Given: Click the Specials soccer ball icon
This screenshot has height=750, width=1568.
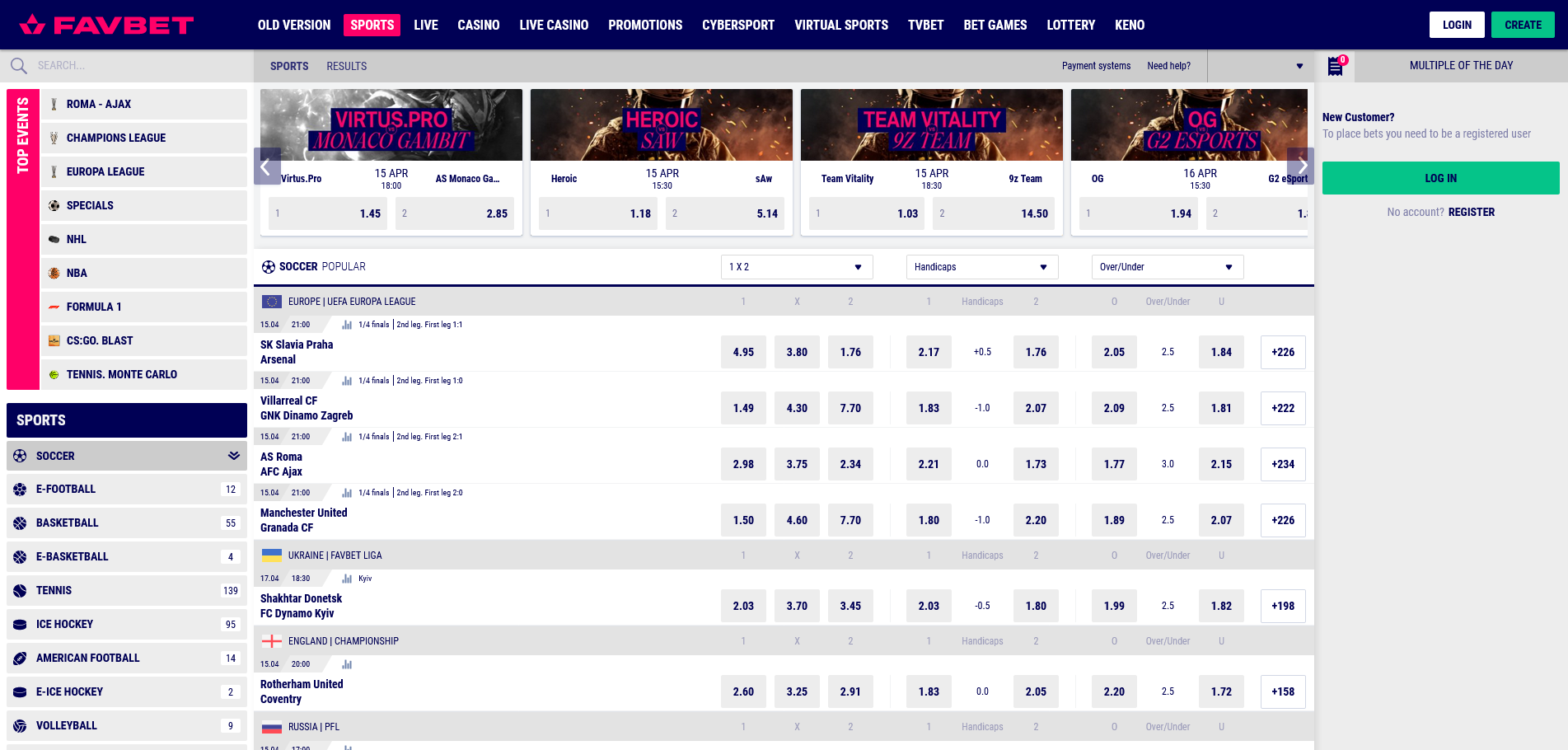Looking at the screenshot, I should click(54, 205).
